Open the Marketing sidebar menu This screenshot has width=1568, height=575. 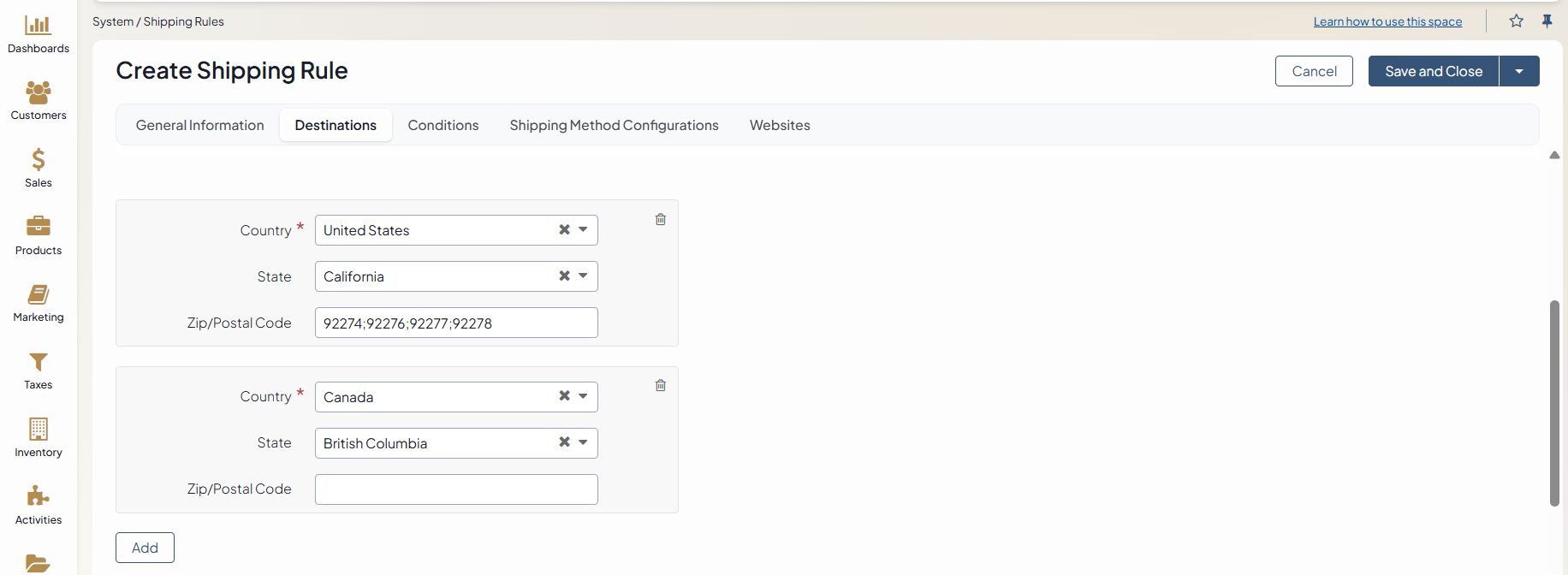tap(39, 304)
